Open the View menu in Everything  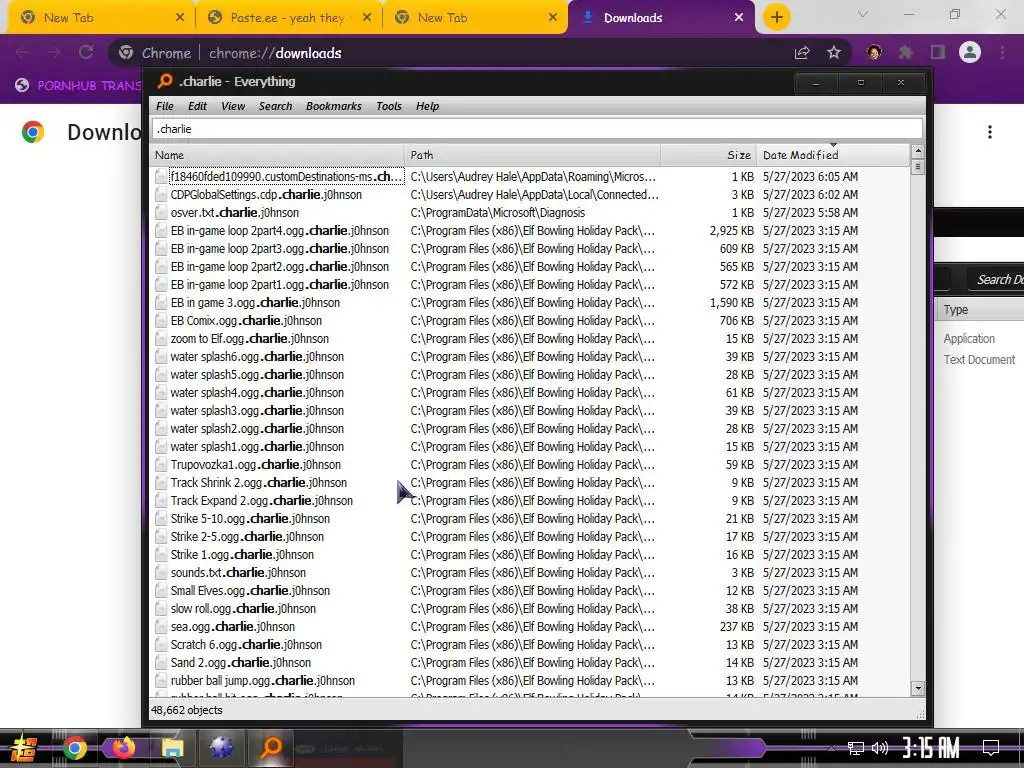232,106
